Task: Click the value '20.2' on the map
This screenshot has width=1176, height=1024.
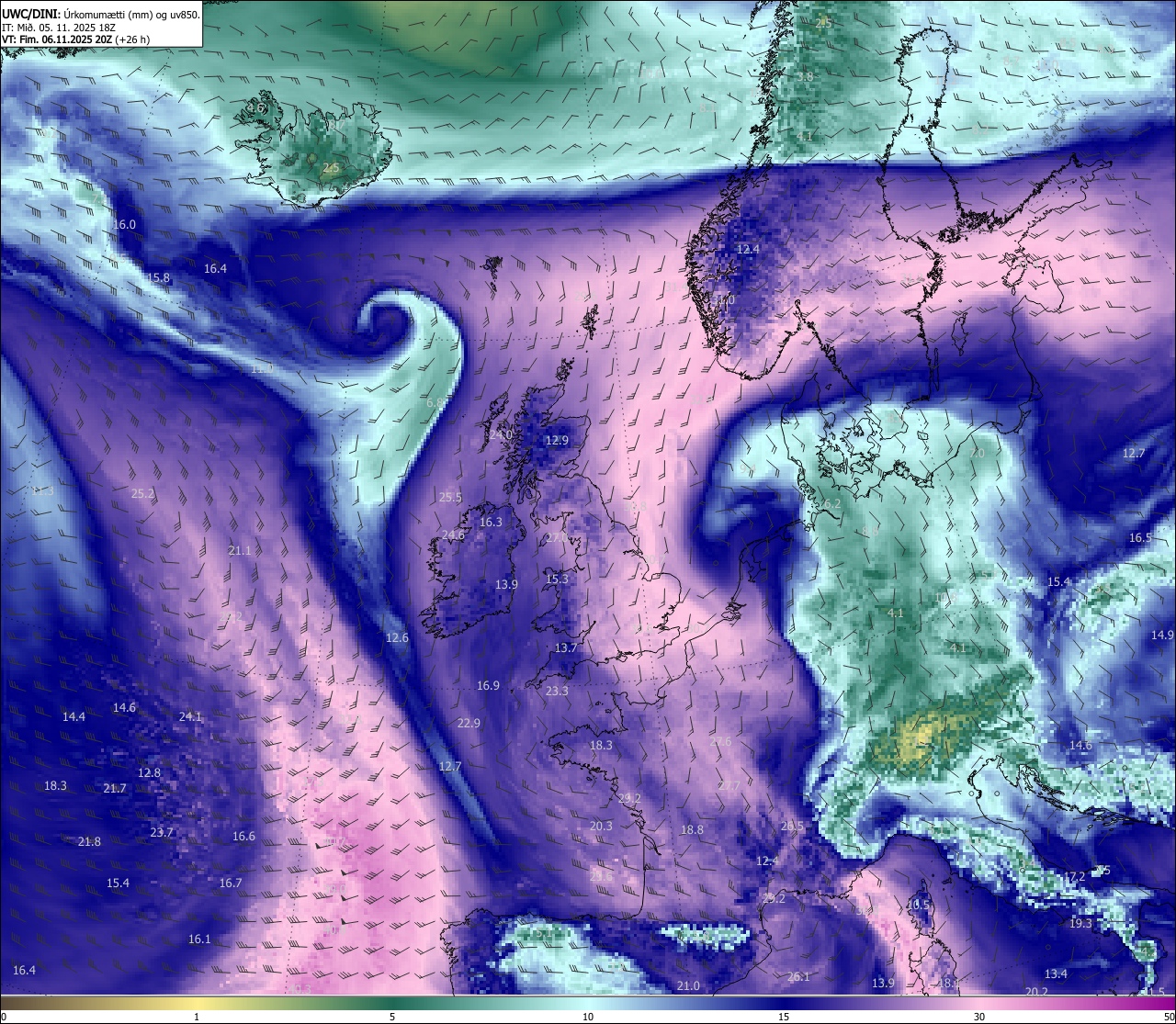Action: point(1036,991)
